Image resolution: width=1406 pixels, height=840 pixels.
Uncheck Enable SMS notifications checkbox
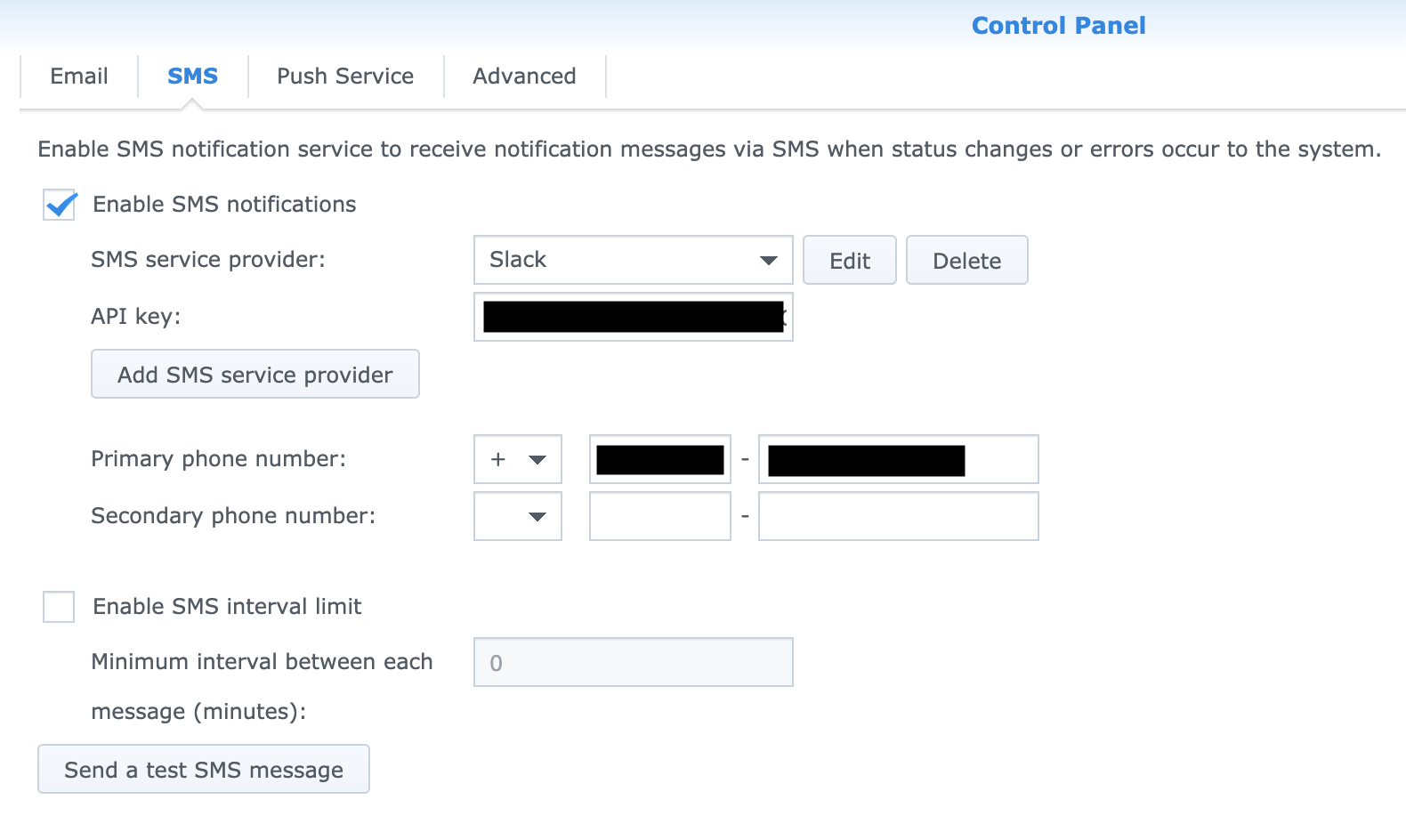pyautogui.click(x=60, y=205)
